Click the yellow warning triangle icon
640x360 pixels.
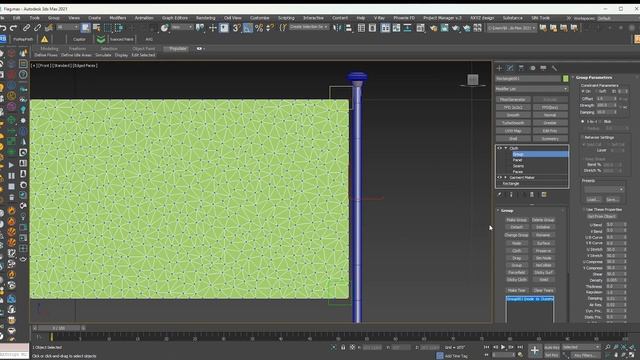(44, 39)
